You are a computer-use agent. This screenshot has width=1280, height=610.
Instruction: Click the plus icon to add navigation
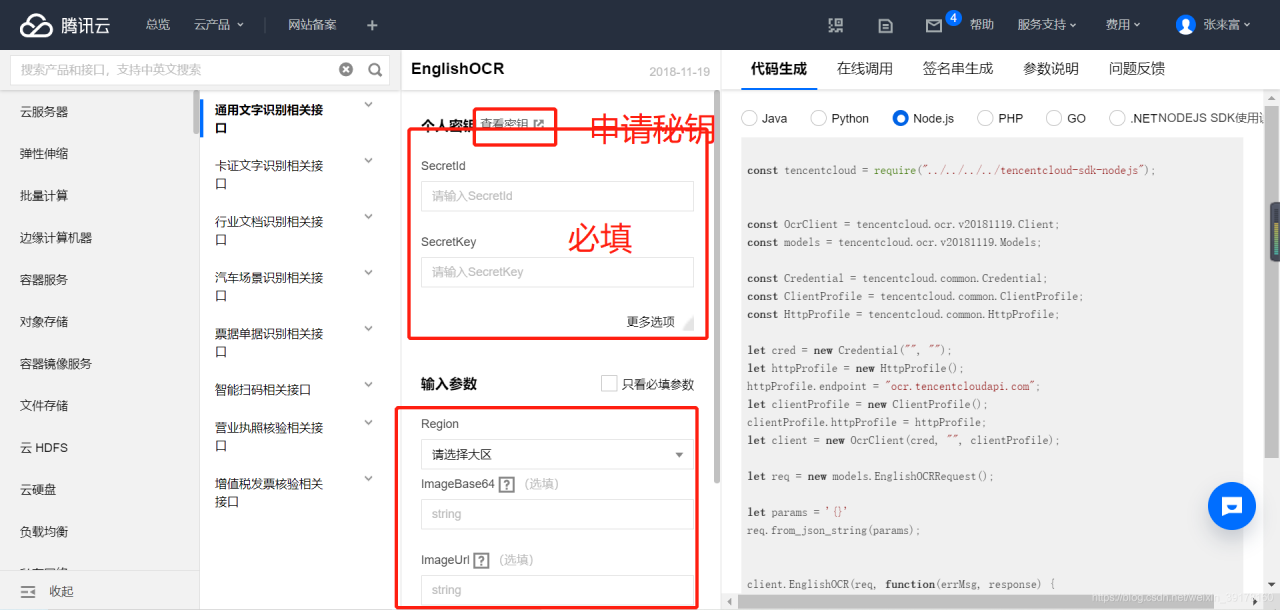pyautogui.click(x=371, y=24)
